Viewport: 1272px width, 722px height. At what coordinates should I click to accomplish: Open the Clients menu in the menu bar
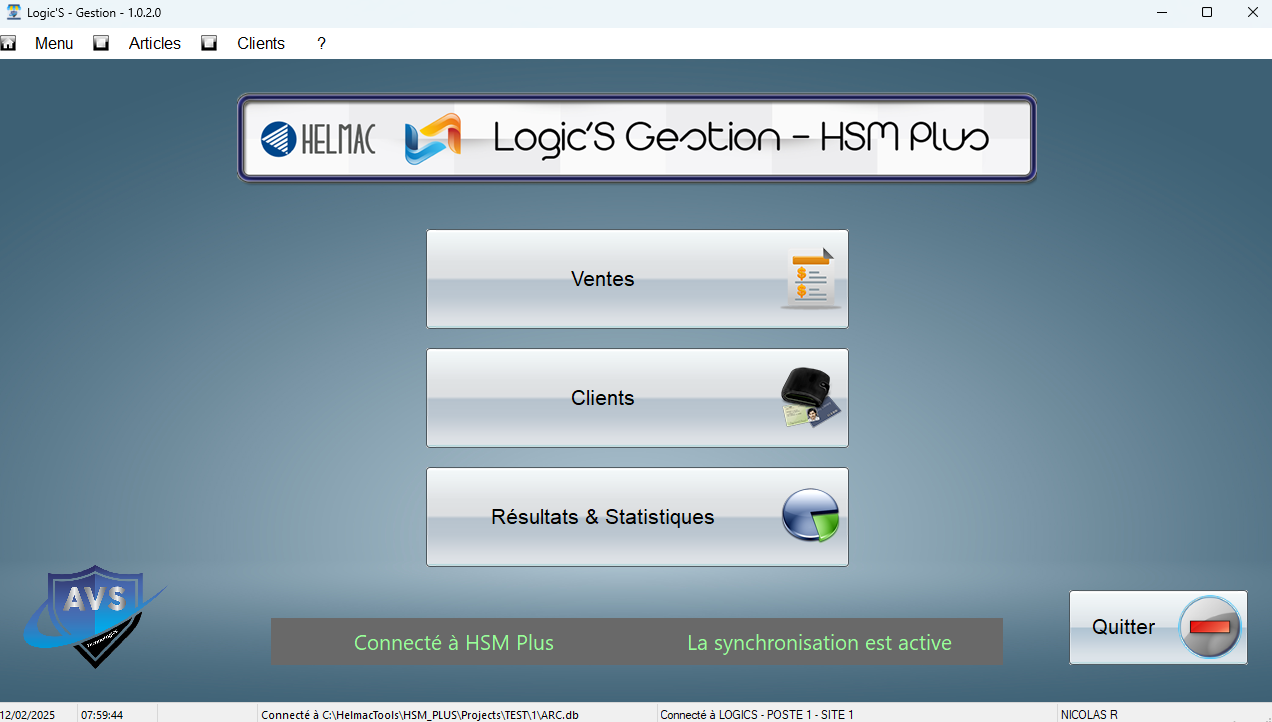pos(261,43)
